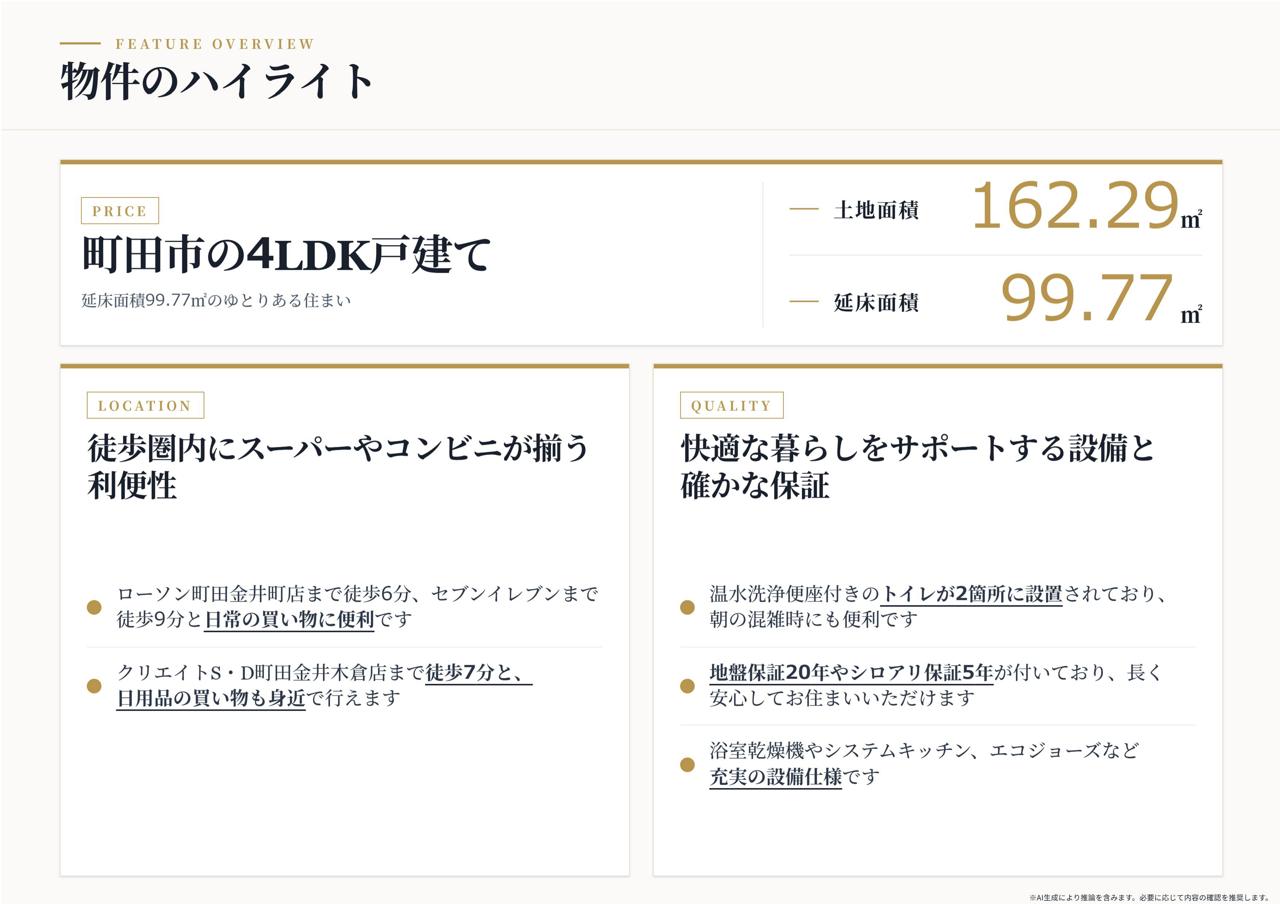Click the LOCATION label badge

145,405
